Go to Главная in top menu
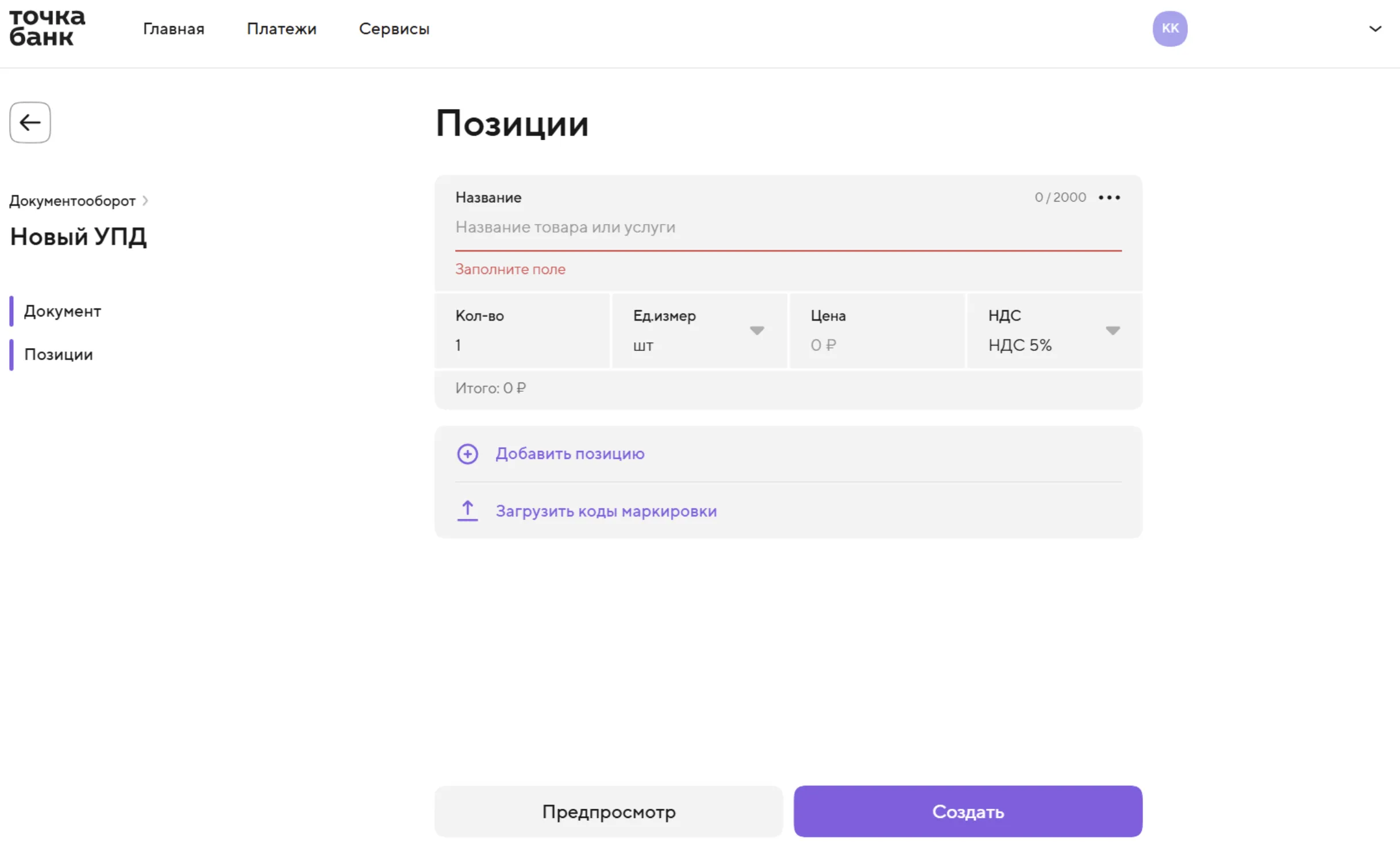 [174, 29]
